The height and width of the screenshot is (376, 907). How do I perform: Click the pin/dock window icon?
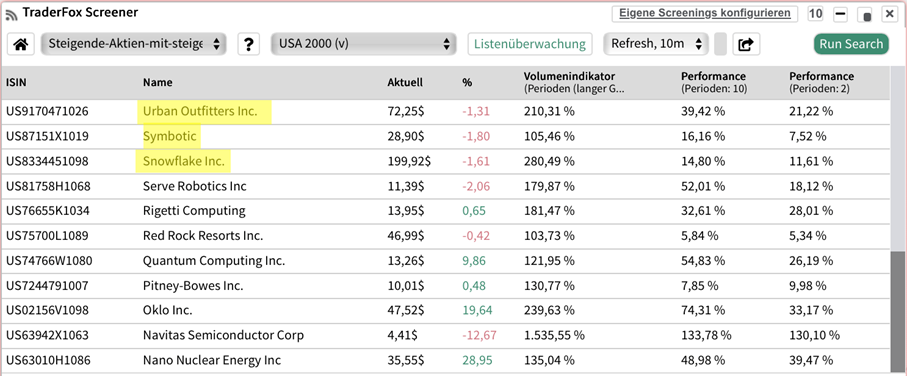tap(866, 14)
